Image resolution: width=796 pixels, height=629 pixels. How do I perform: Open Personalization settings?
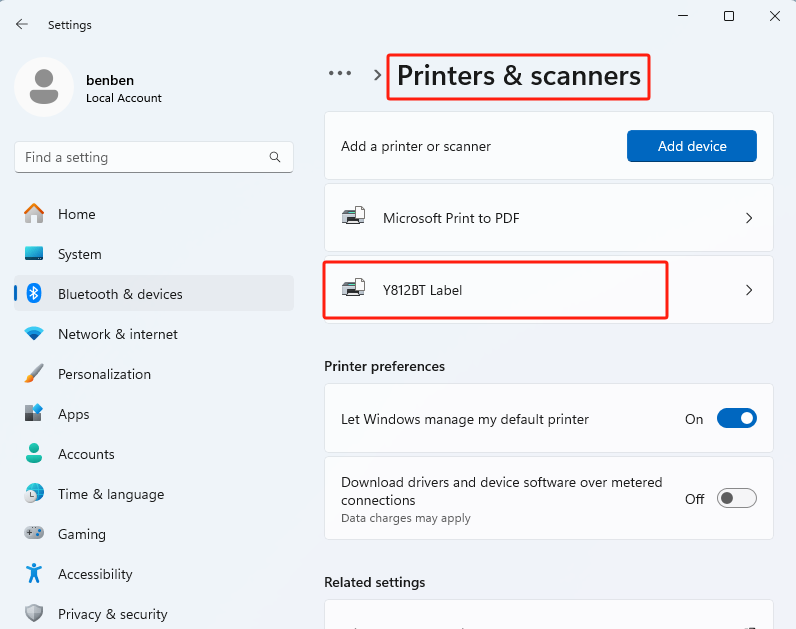154,374
